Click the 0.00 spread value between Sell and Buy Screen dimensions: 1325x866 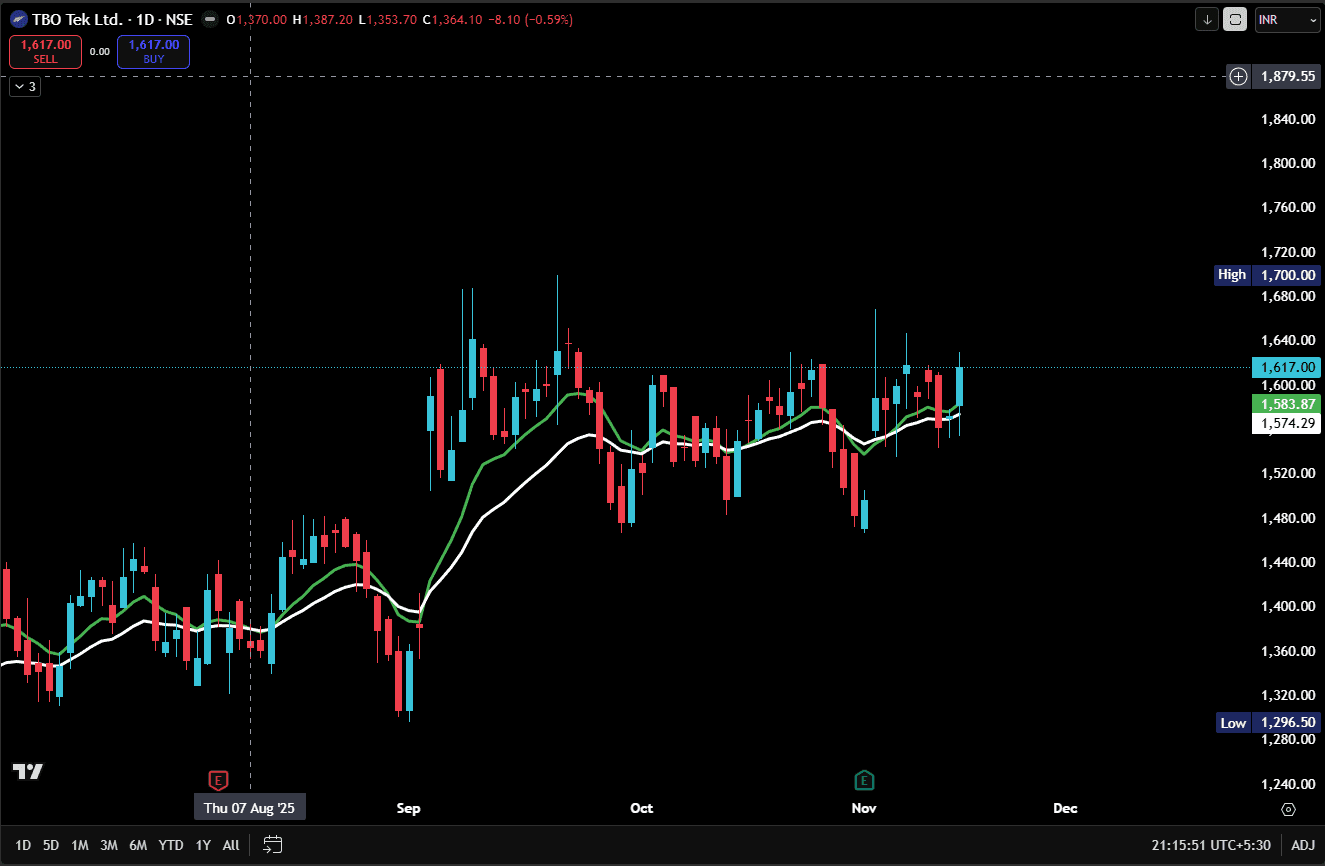pyautogui.click(x=100, y=51)
